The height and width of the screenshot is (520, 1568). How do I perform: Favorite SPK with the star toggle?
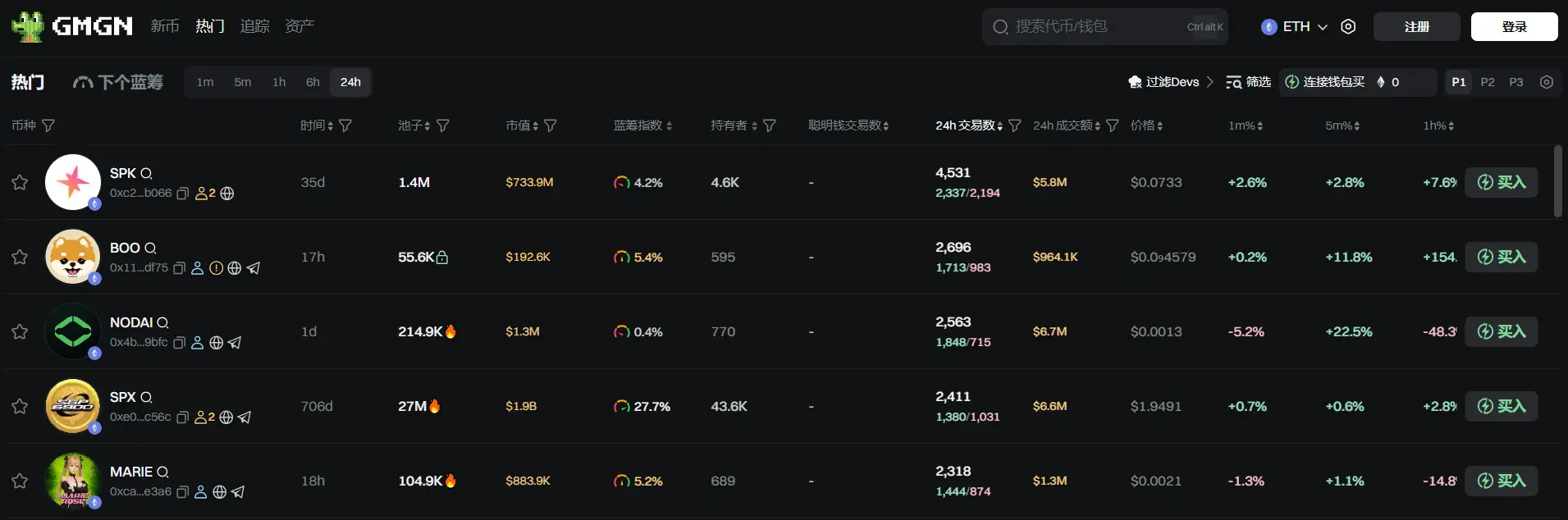tap(20, 182)
